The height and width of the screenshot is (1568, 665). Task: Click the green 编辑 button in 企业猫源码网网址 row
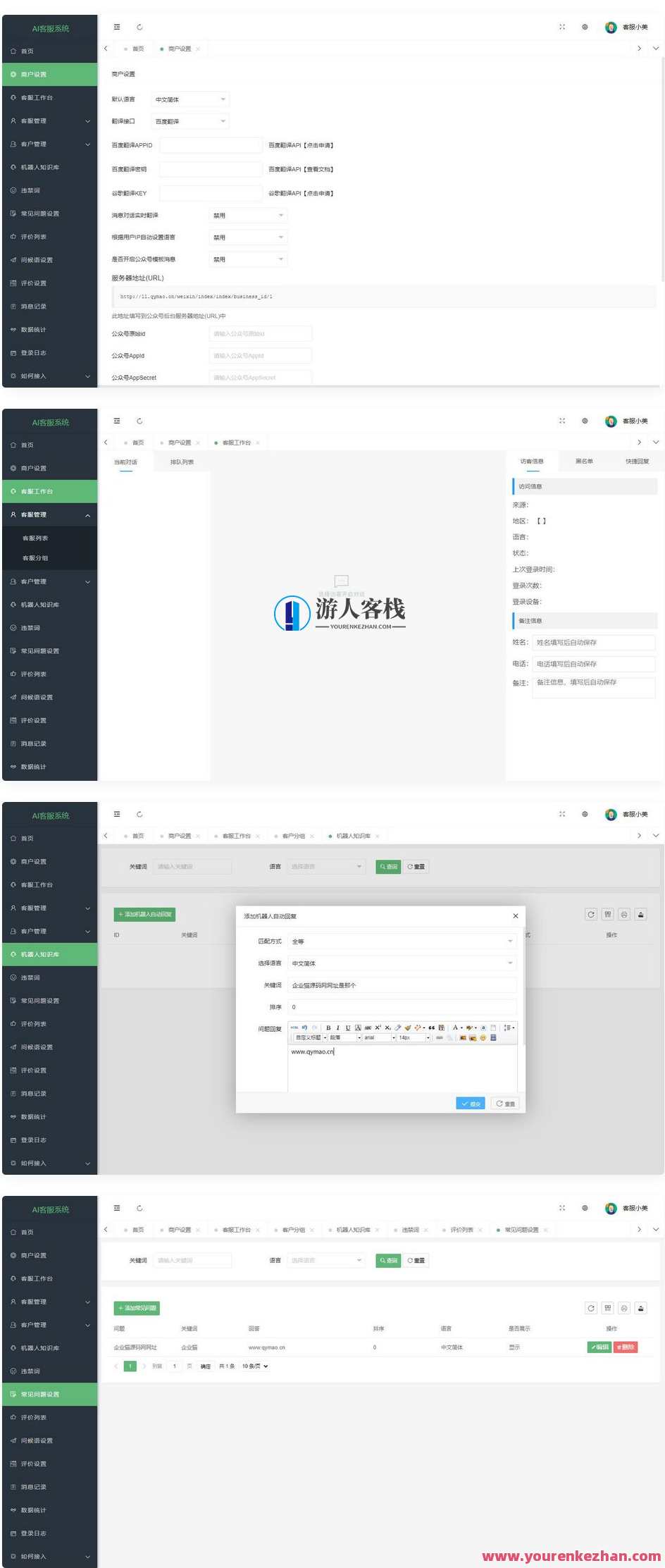click(599, 1347)
